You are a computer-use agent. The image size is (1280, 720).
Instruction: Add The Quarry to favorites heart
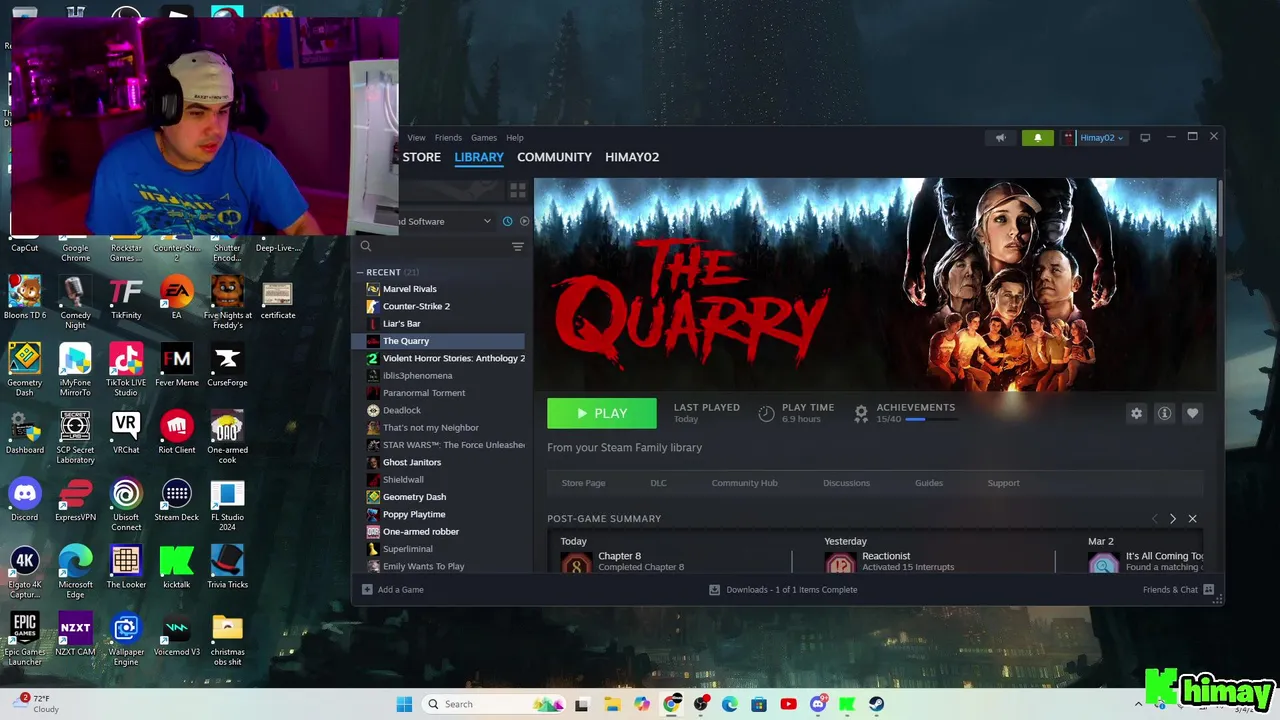(1192, 413)
